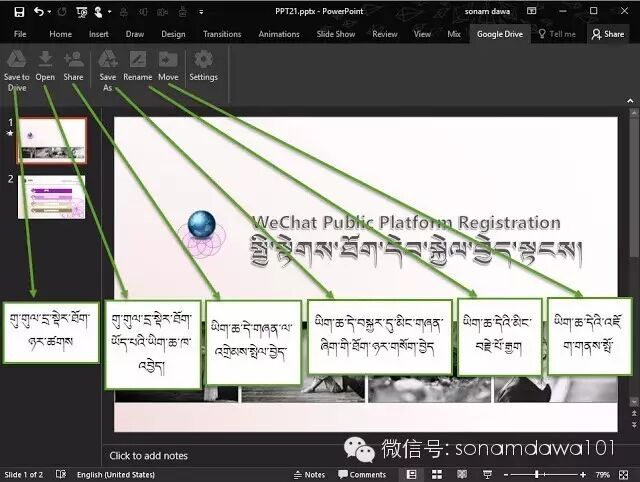
Task: Customize Quick Access Toolbar dropdown
Action: coord(201,12)
